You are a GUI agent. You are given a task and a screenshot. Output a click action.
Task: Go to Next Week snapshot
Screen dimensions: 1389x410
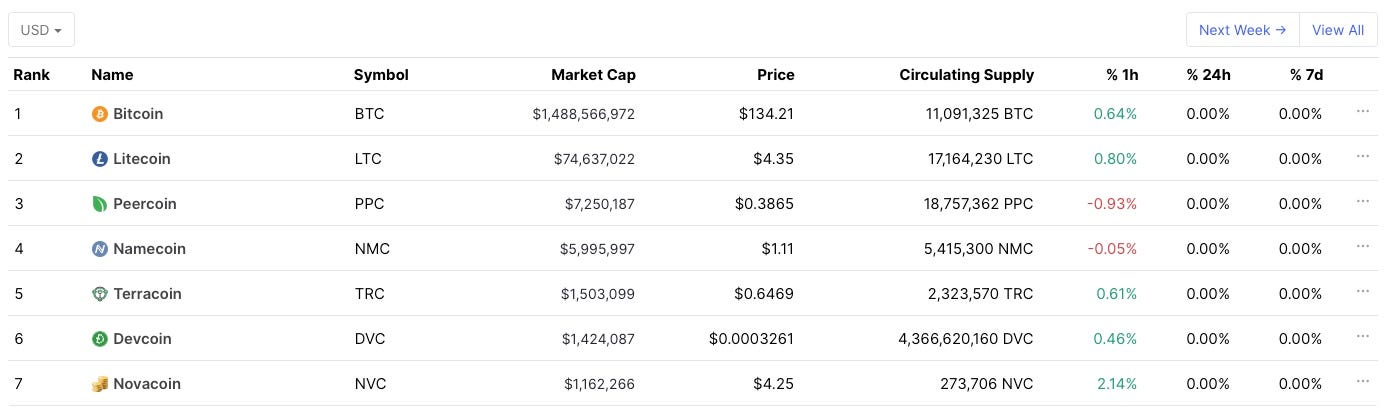(1242, 30)
